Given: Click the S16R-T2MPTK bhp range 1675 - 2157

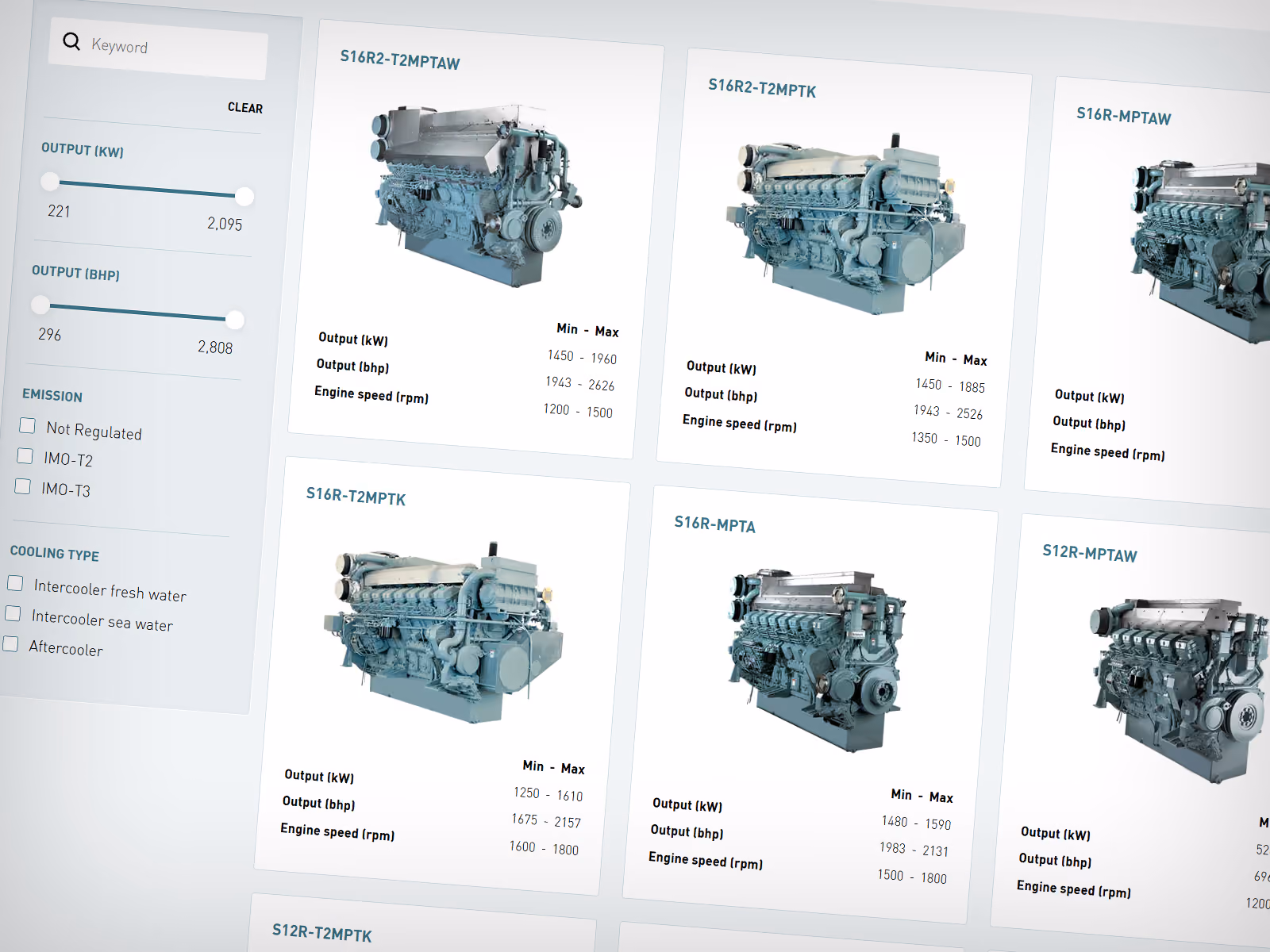Looking at the screenshot, I should click(x=546, y=821).
